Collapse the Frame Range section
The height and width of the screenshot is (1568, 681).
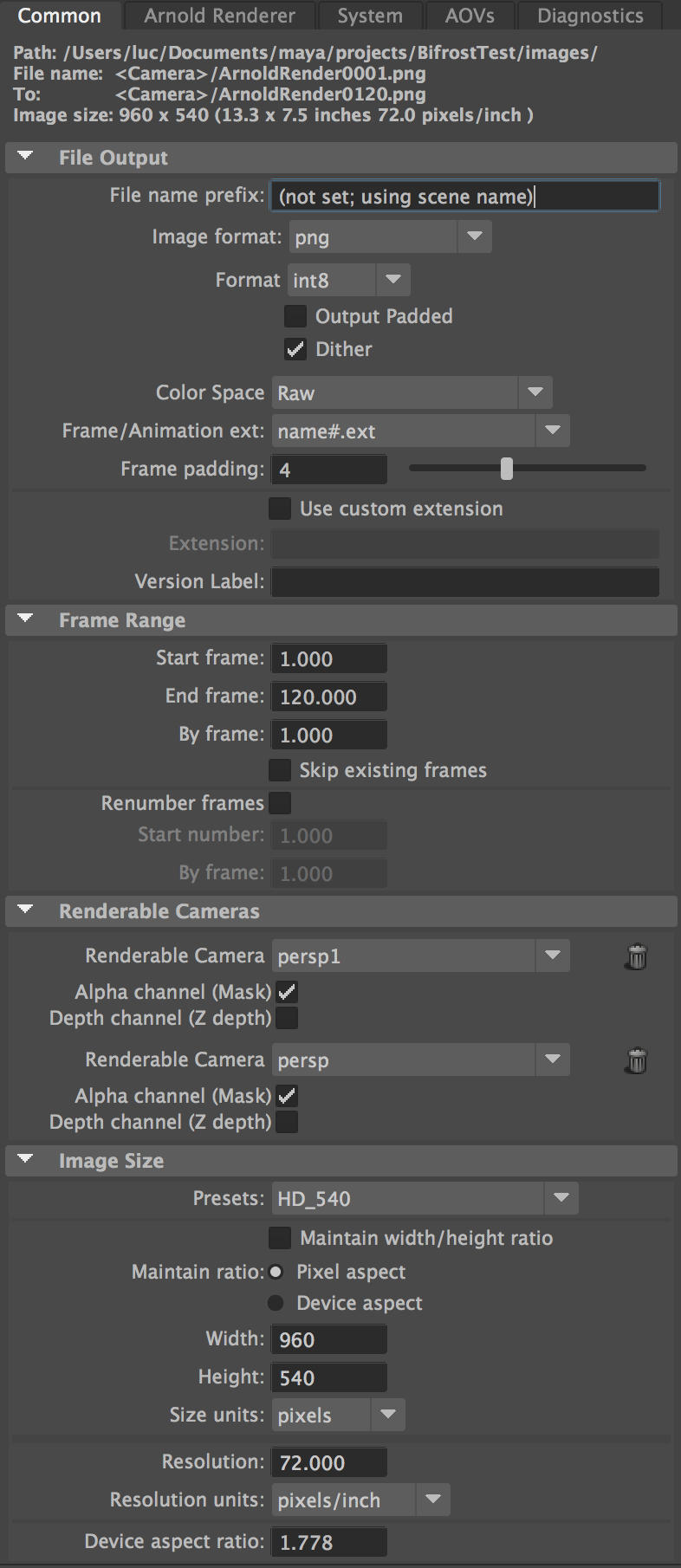[24, 619]
